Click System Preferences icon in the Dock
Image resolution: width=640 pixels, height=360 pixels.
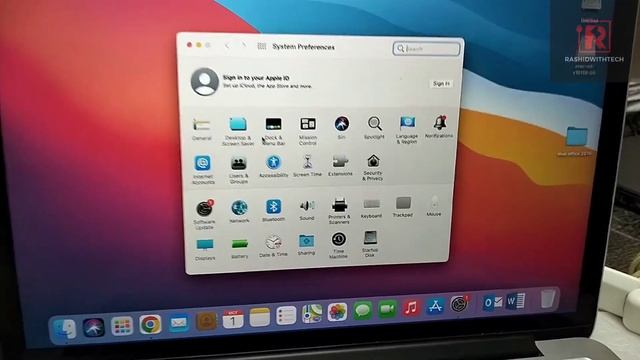(459, 304)
